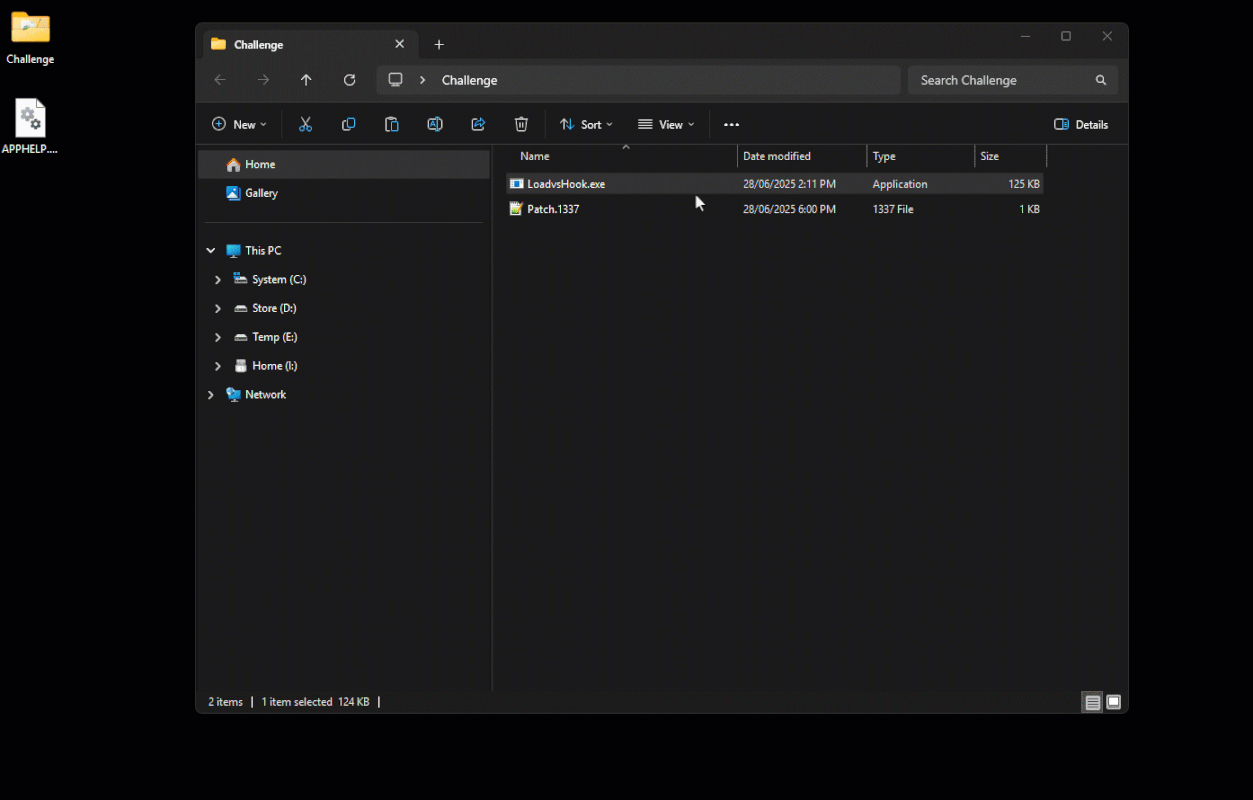Viewport: 1253px width, 800px height.
Task: Select the Patch.1337 file icon
Action: [x=516, y=209]
